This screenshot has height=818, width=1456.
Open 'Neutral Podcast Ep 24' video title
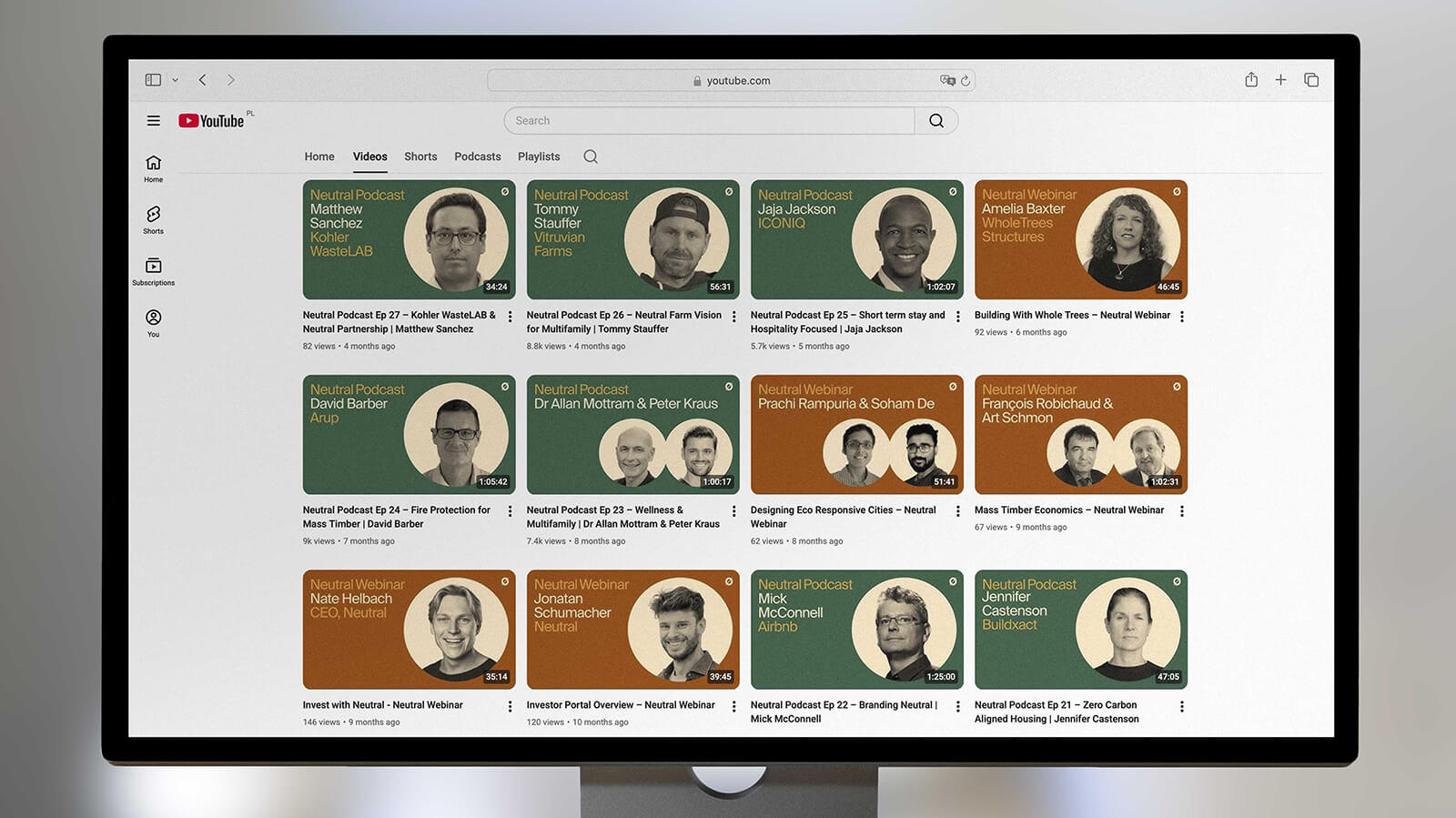coord(397,517)
